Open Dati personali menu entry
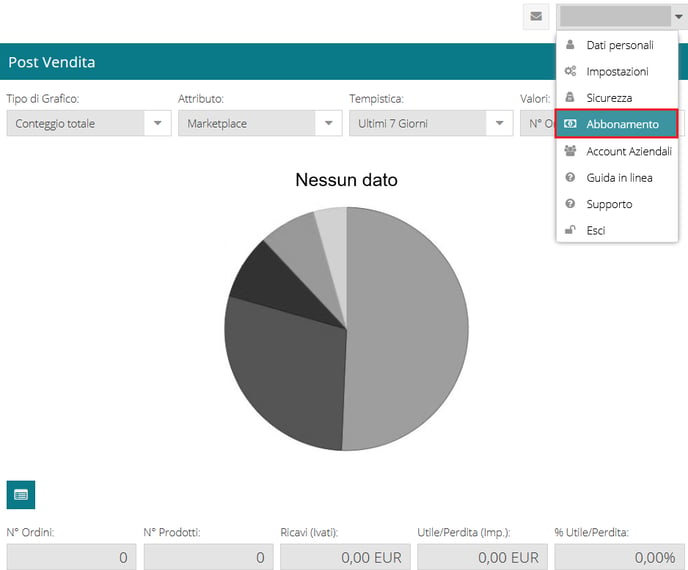 [617, 45]
